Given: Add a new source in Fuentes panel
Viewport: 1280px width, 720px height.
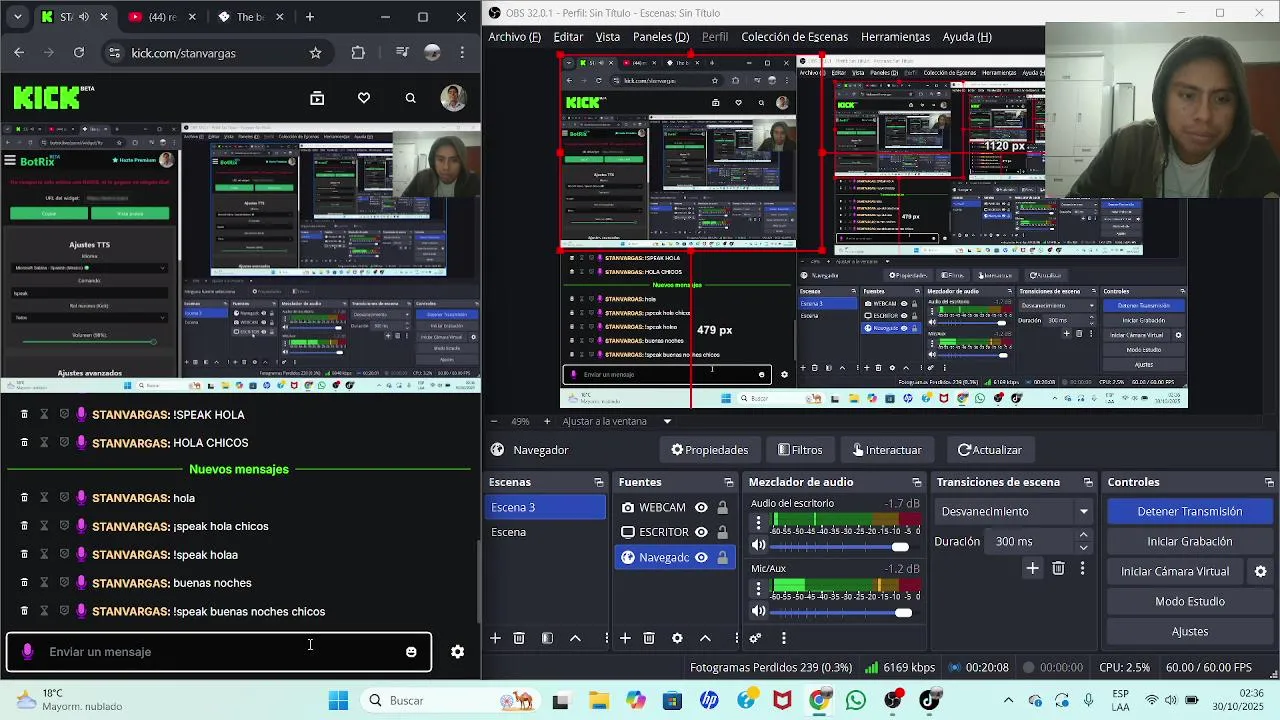Looking at the screenshot, I should click(625, 638).
